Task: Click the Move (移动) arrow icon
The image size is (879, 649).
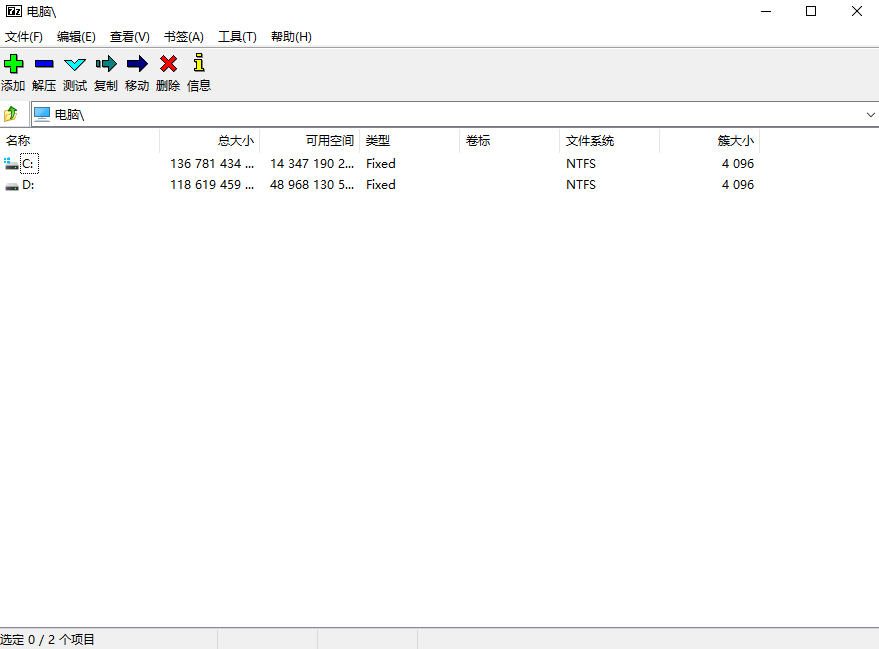Action: tap(137, 64)
